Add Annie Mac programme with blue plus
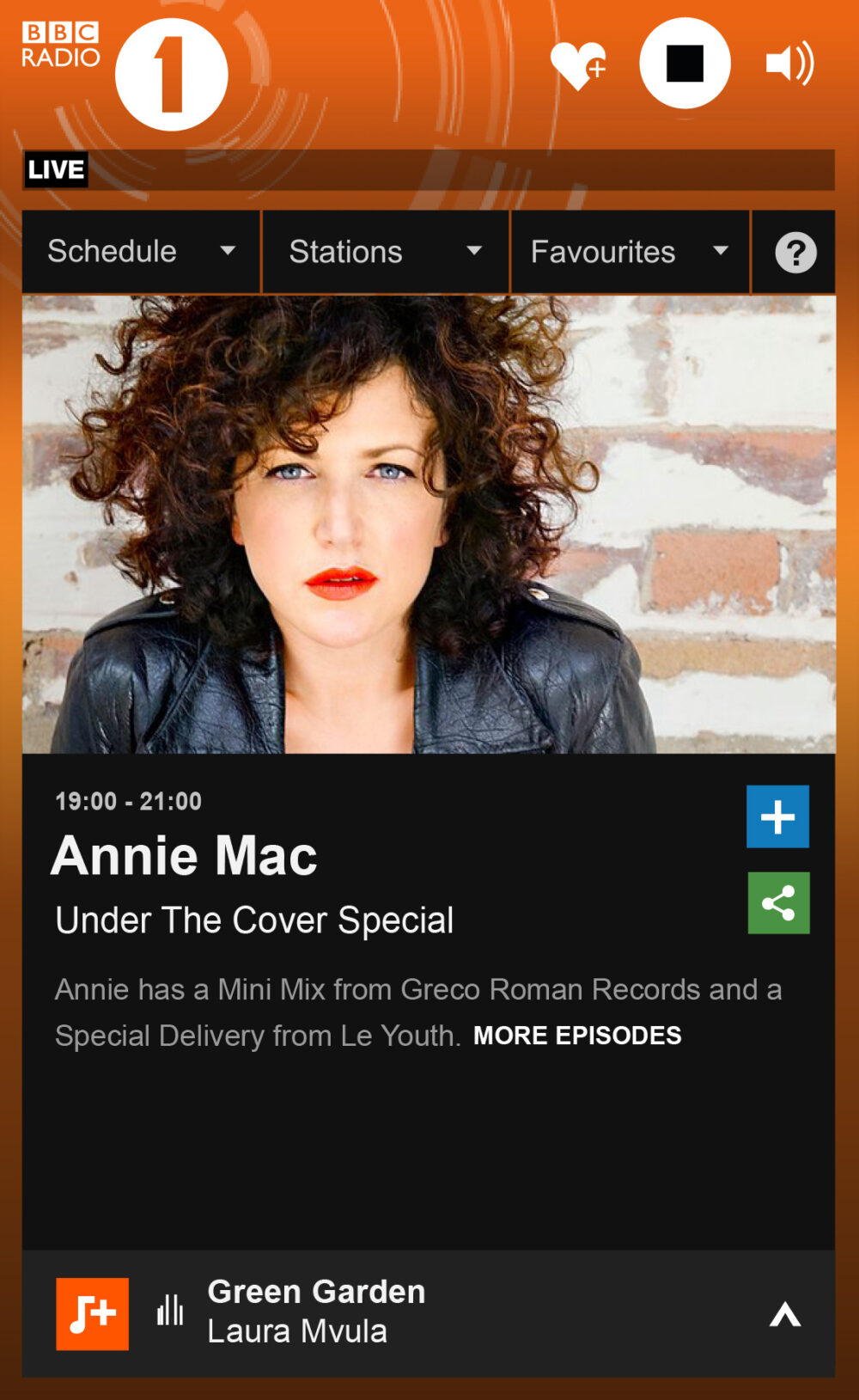The width and height of the screenshot is (859, 1400). 777,816
